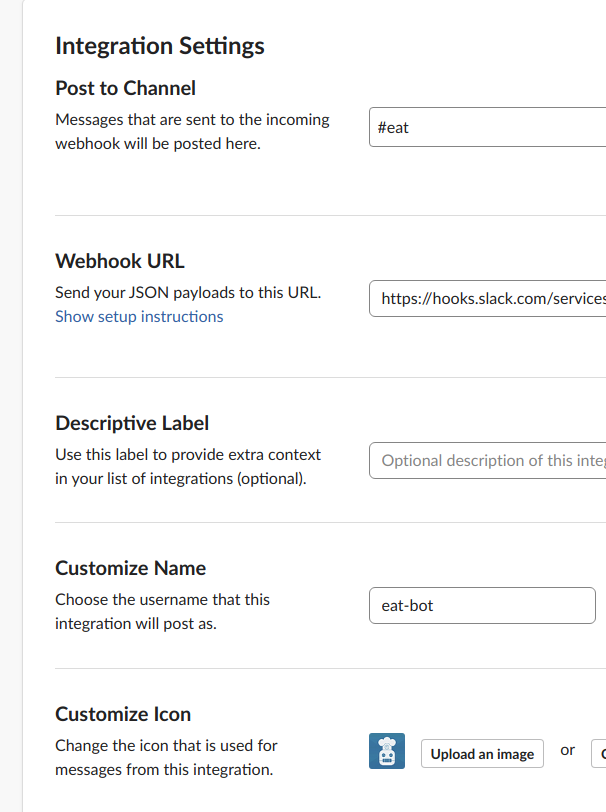Click the incoming webhook description text

click(x=192, y=131)
